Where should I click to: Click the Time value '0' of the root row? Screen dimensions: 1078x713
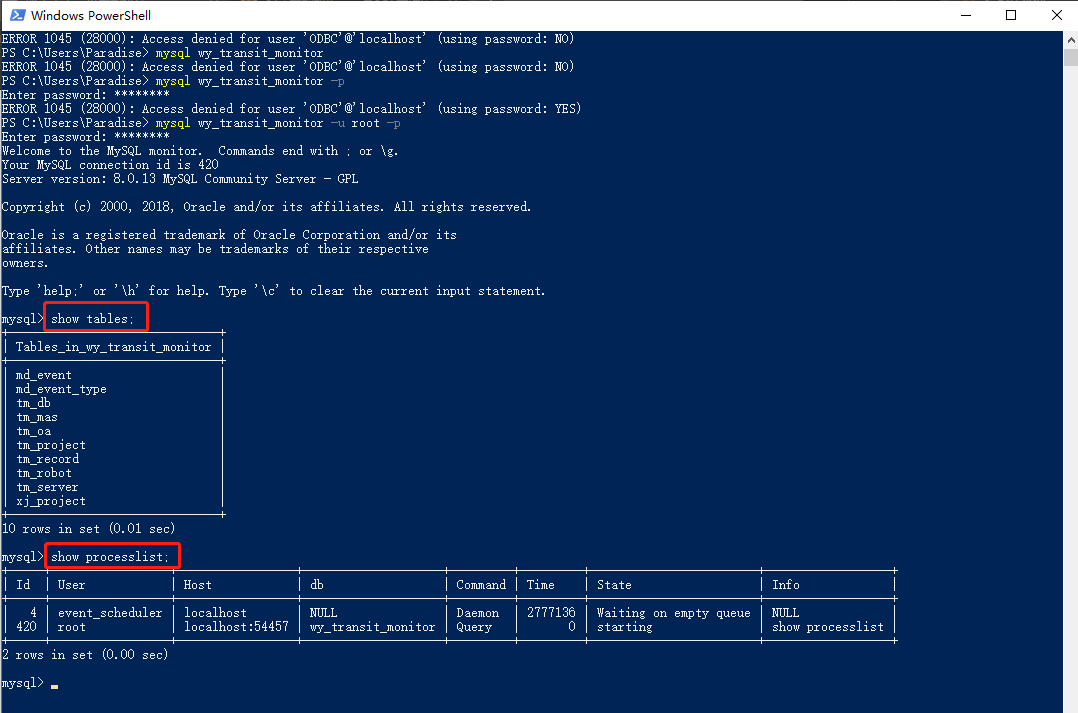pos(572,627)
